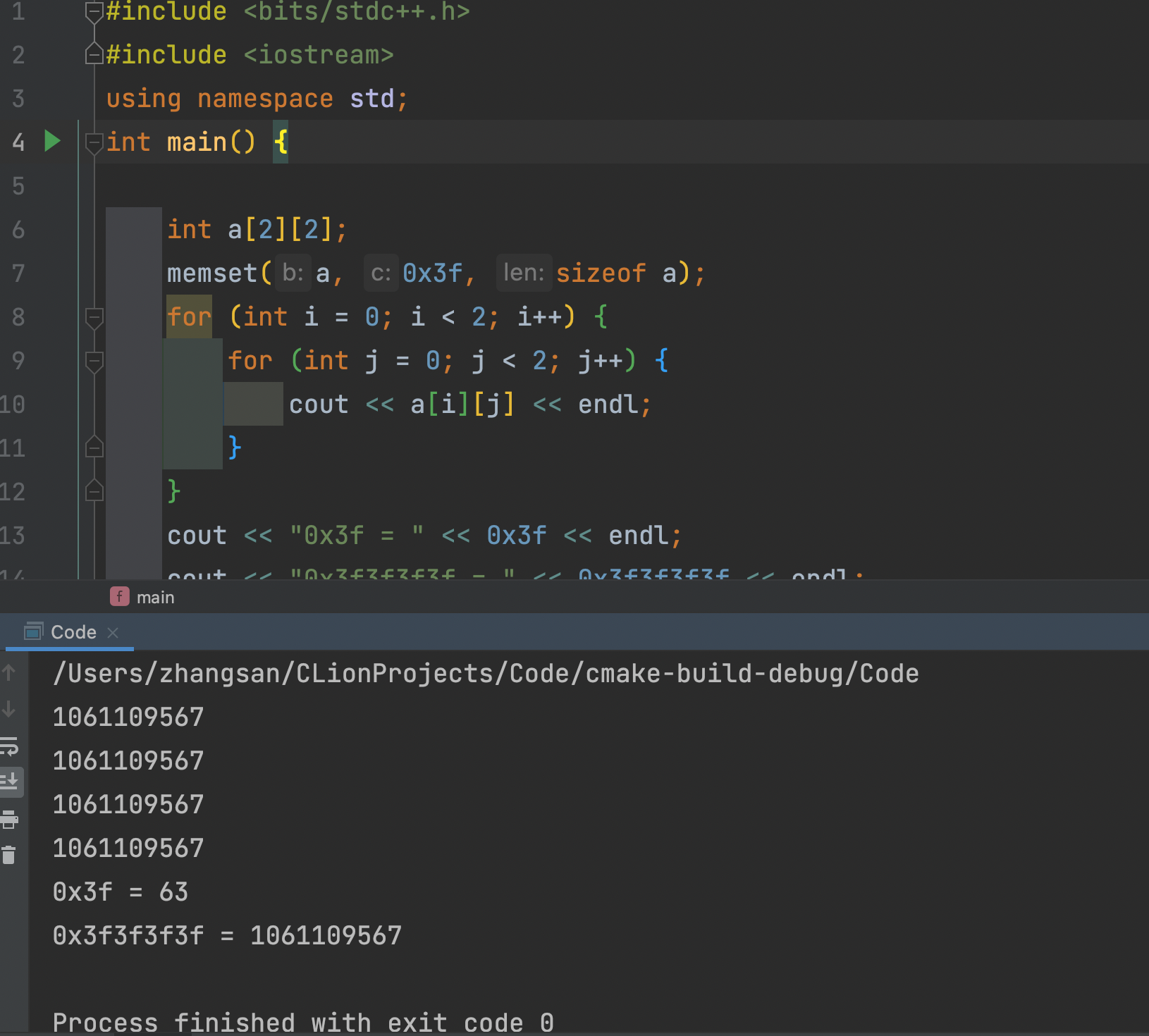
Task: Toggle the fold marker beside line 2
Action: pos(94,54)
